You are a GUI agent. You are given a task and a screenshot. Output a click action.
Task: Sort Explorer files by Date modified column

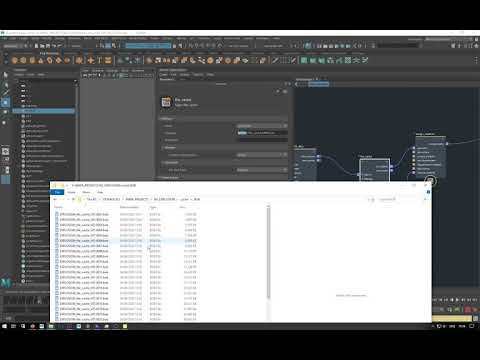click(129, 207)
